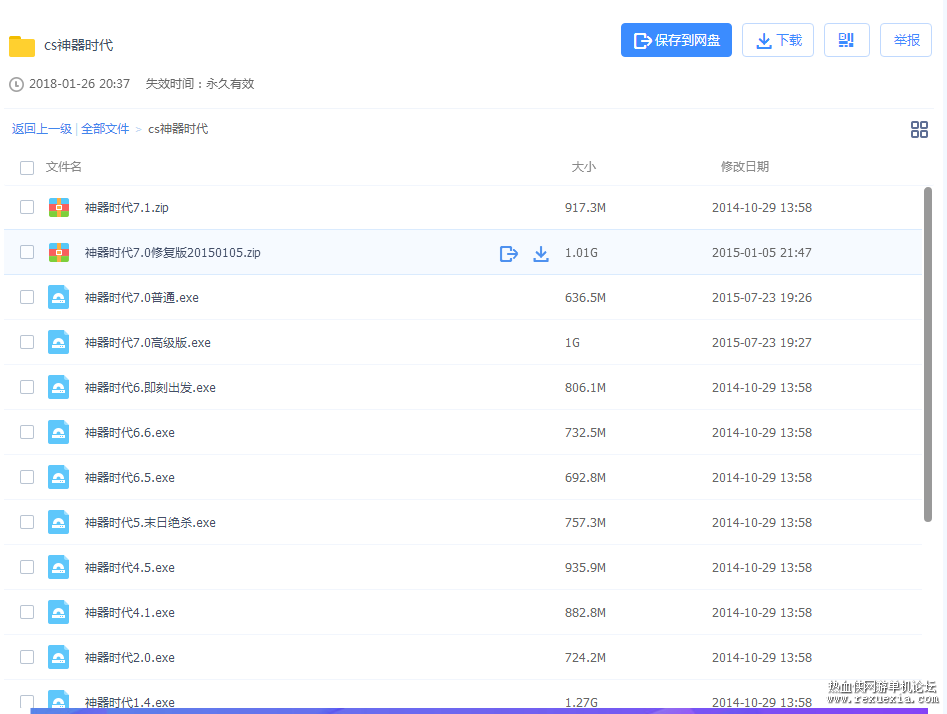The height and width of the screenshot is (714, 947).
Task: Check the box for 神器时代4.5.exe
Action: (x=27, y=567)
